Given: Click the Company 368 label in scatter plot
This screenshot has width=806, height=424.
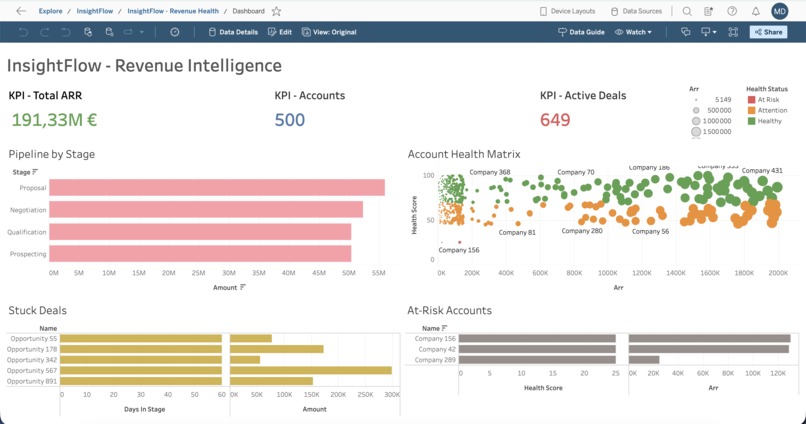Looking at the screenshot, I should tap(490, 172).
